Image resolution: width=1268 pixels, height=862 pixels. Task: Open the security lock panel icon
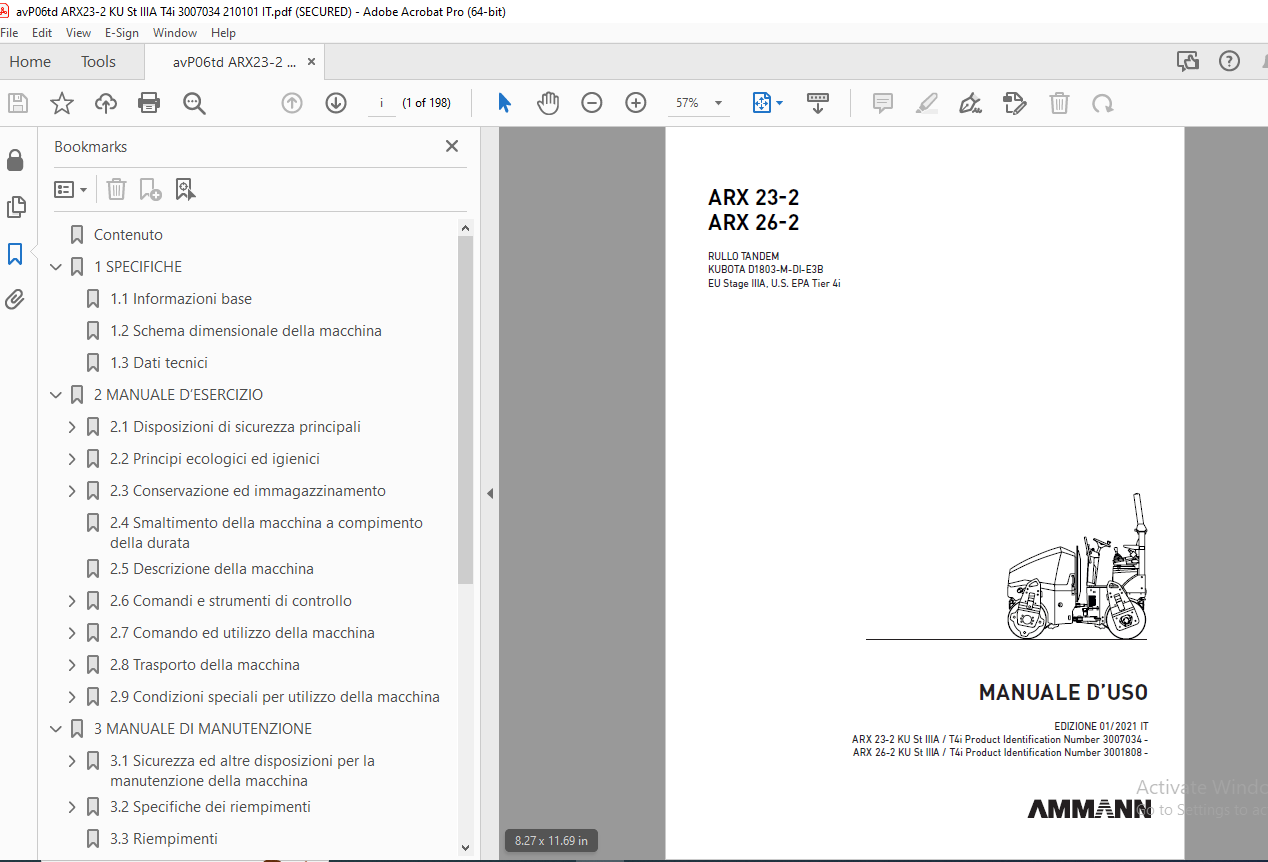[15, 161]
